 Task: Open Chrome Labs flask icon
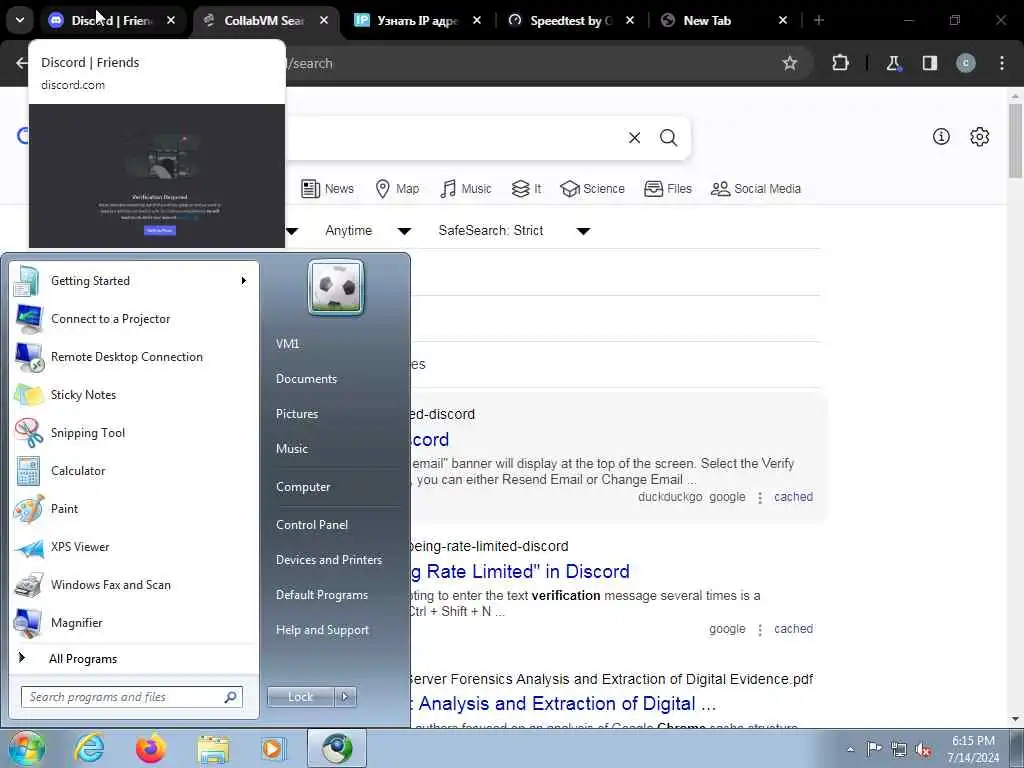pos(893,63)
